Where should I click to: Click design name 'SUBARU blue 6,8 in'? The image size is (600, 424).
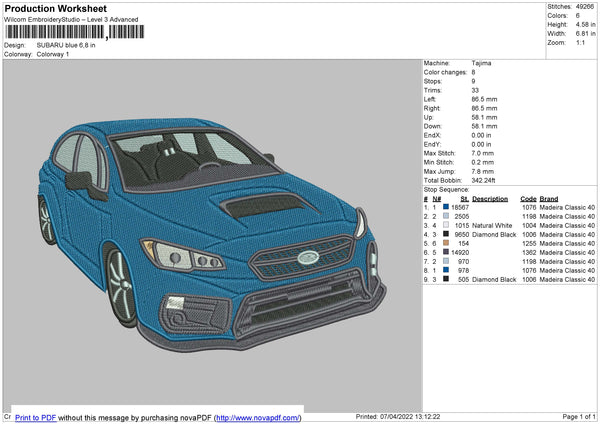(66, 45)
